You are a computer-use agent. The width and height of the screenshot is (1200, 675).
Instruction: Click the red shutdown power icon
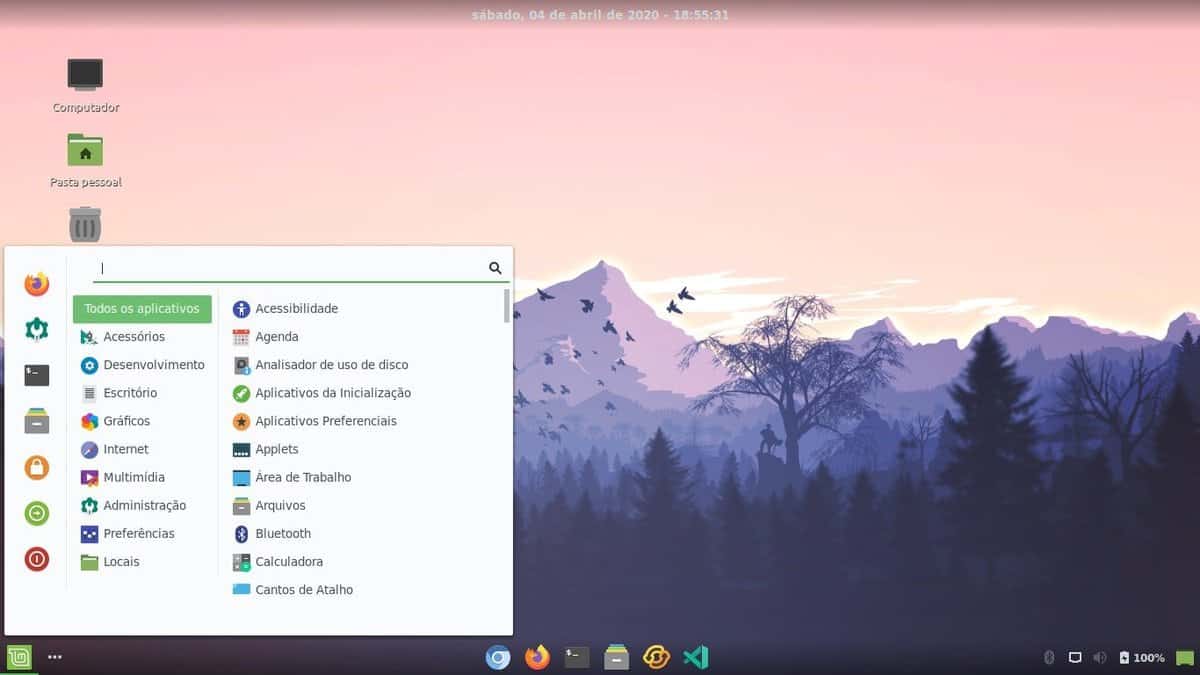coord(37,559)
